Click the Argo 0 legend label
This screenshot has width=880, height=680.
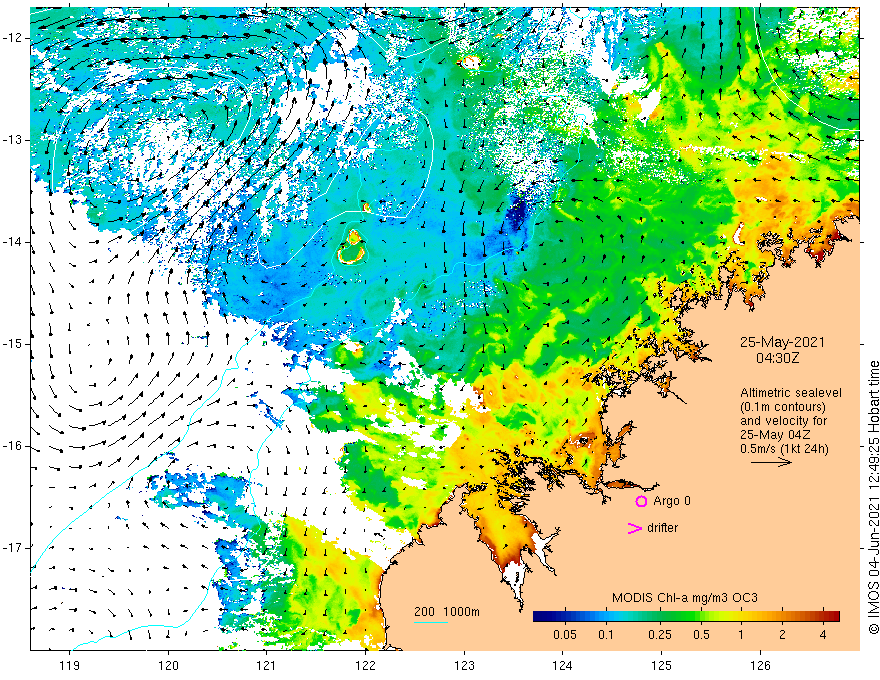pyautogui.click(x=672, y=501)
